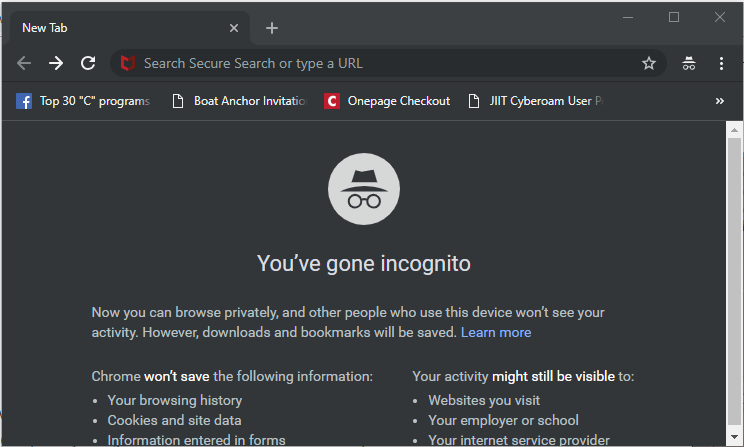This screenshot has width=744, height=447.
Task: Click the large incognito hat logo
Action: pyautogui.click(x=364, y=189)
